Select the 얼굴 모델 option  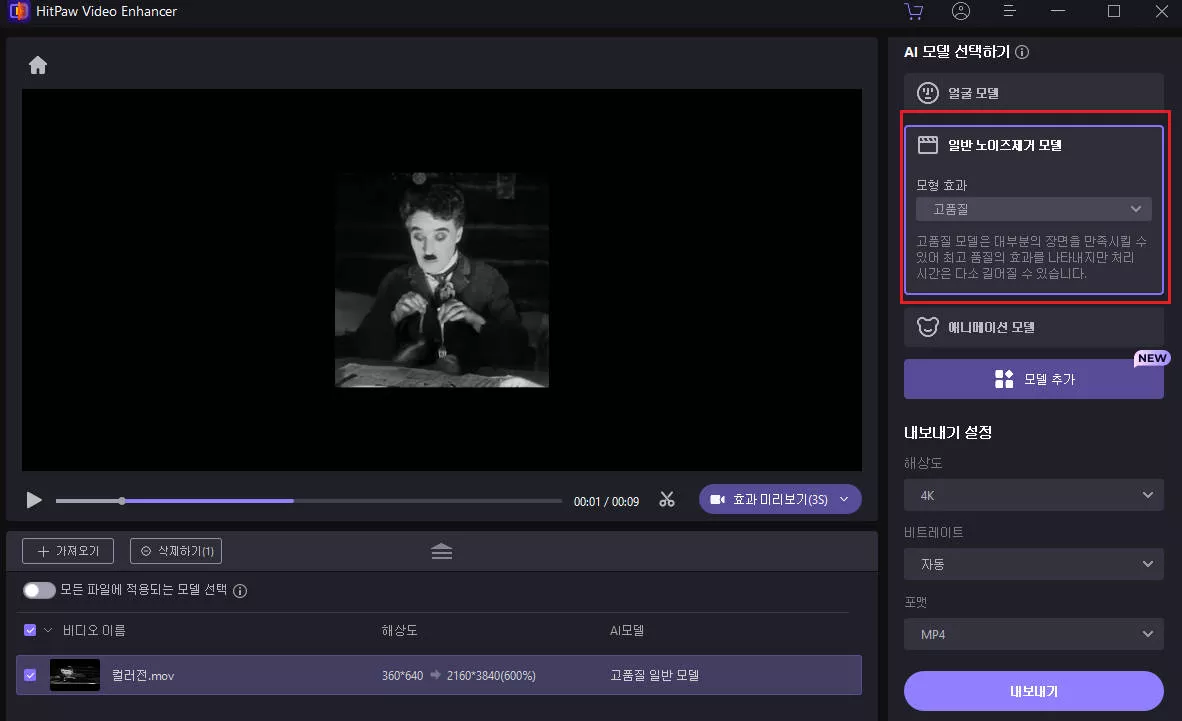click(x=1033, y=93)
